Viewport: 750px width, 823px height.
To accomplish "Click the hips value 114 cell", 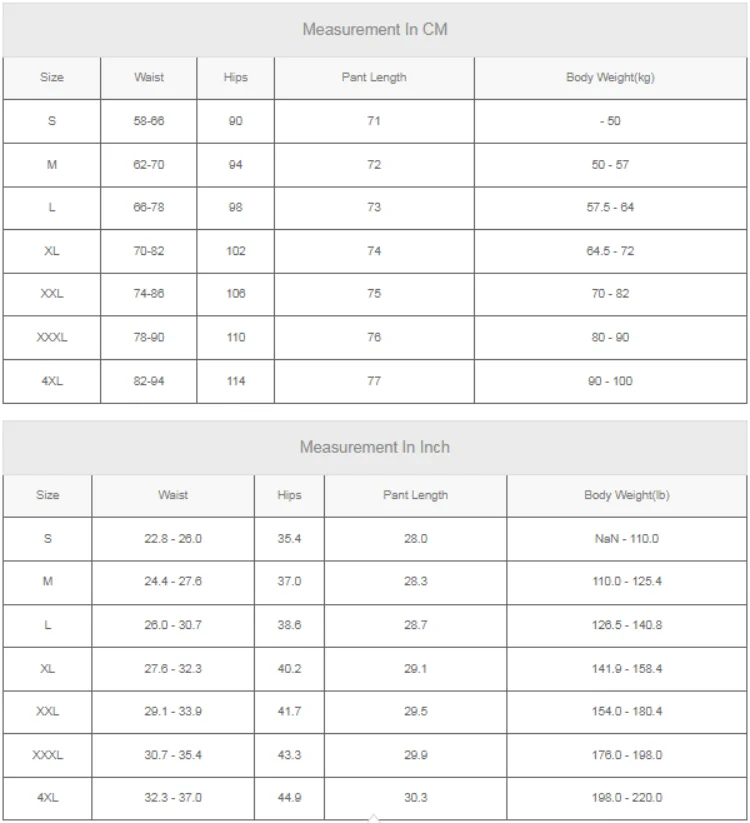I will 236,382.
